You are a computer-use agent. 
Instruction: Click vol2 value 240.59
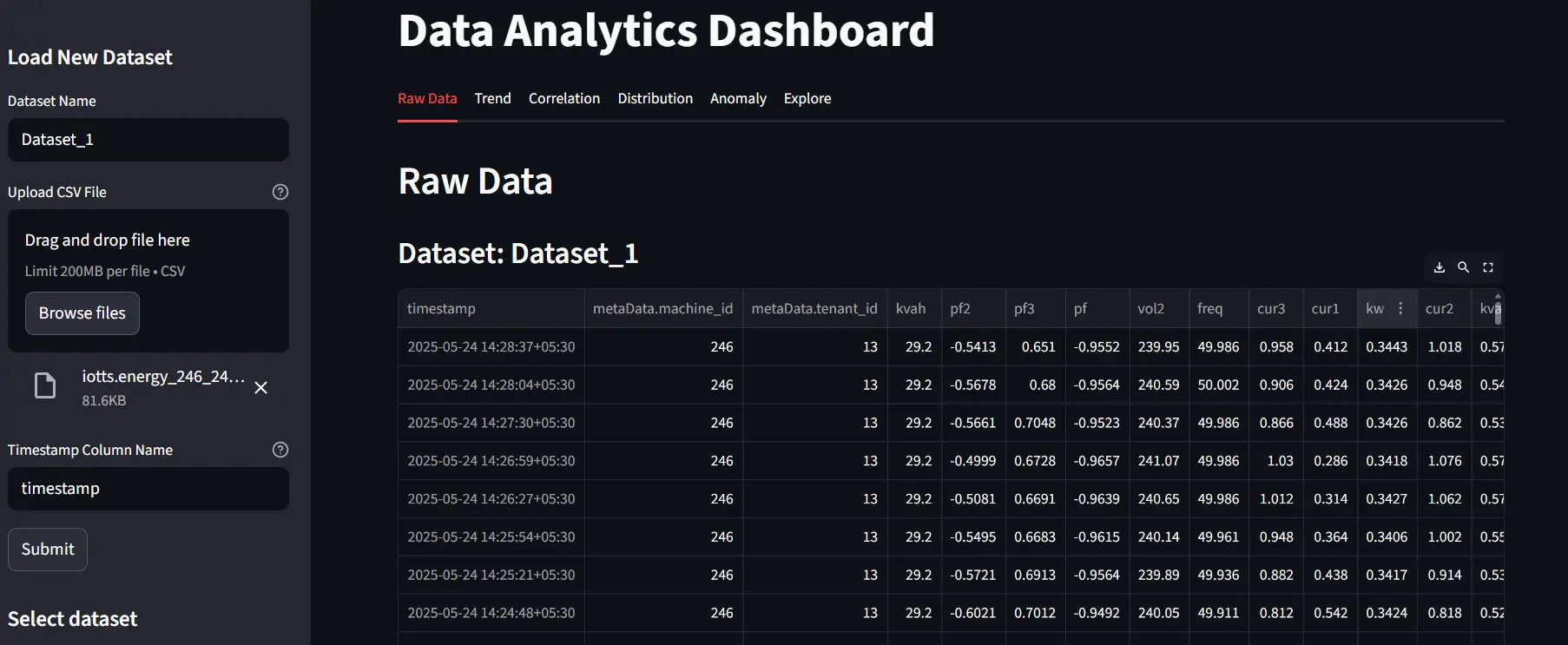[1158, 385]
